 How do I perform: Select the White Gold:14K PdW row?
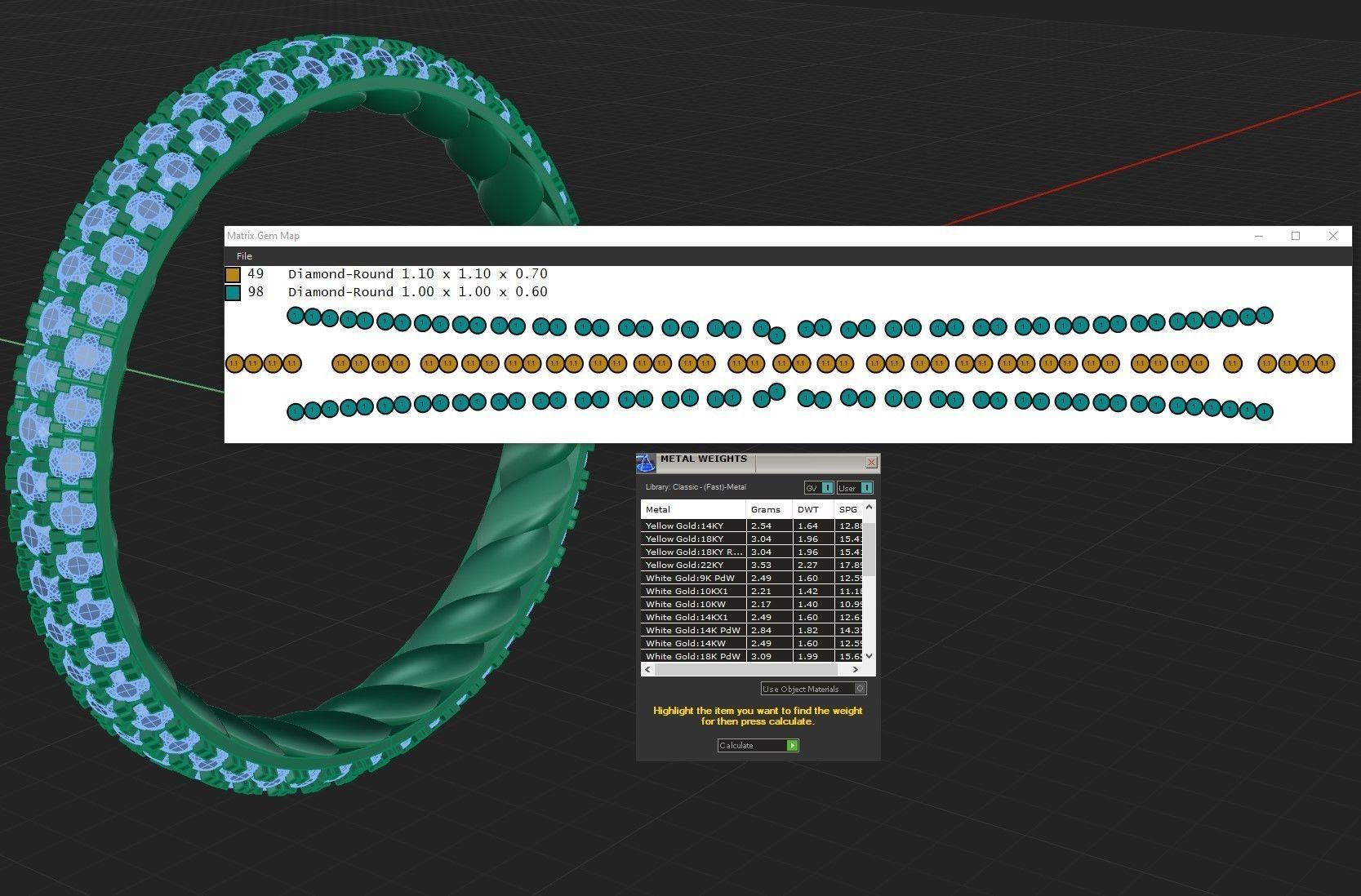(752, 630)
